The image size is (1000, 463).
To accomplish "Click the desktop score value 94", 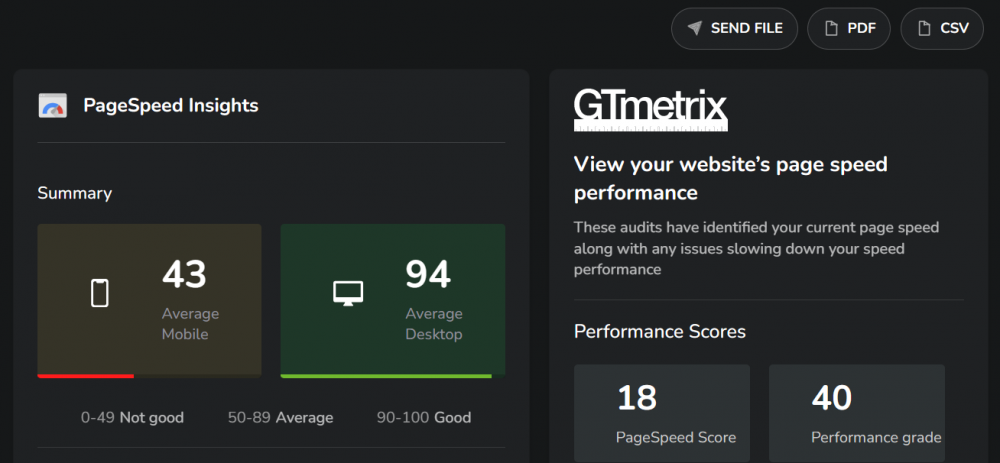I will point(428,274).
